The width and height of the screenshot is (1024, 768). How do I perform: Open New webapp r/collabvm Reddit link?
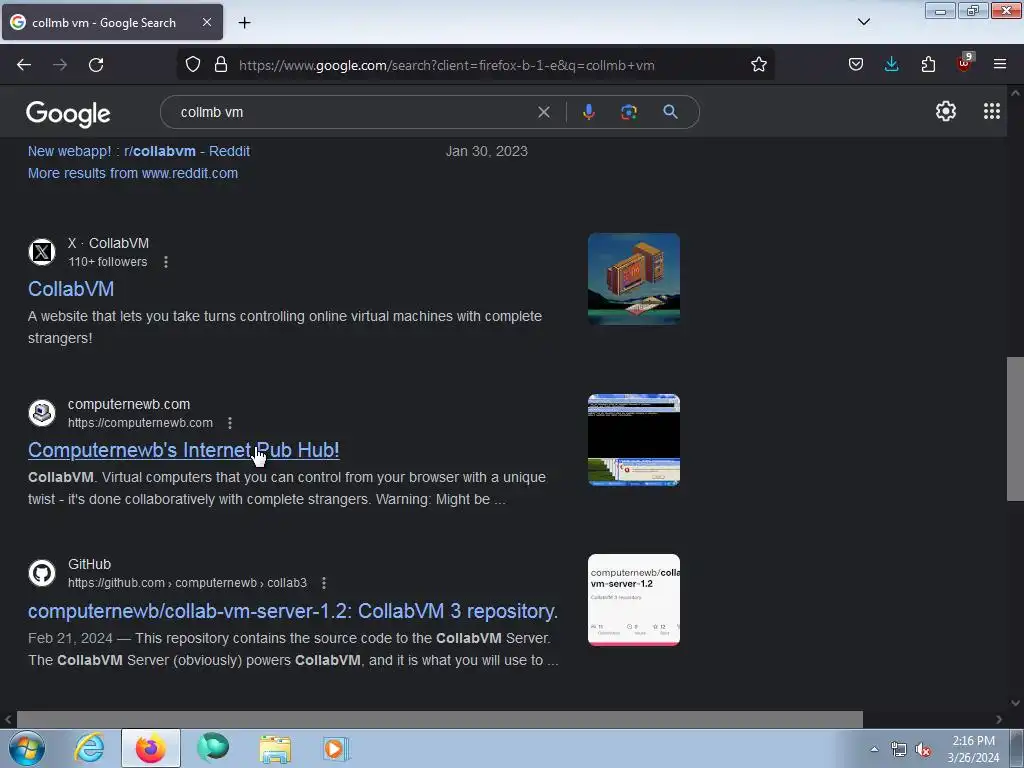[138, 151]
